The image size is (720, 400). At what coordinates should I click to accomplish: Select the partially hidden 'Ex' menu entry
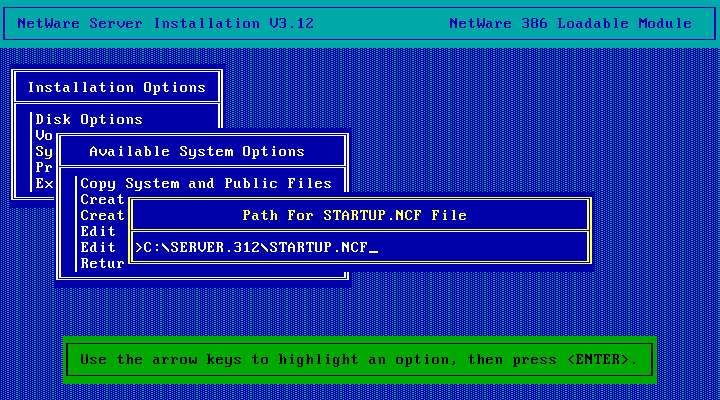44,183
